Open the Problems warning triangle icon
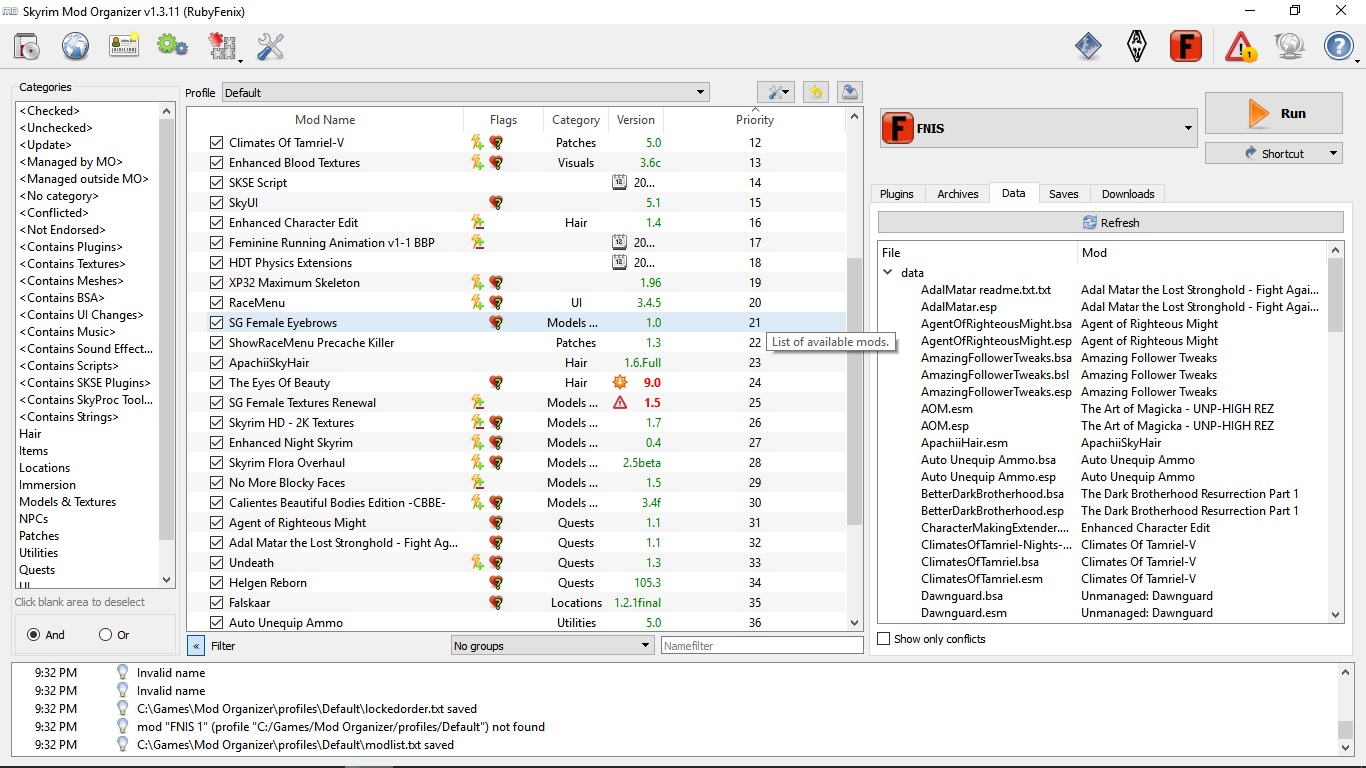 [1241, 46]
